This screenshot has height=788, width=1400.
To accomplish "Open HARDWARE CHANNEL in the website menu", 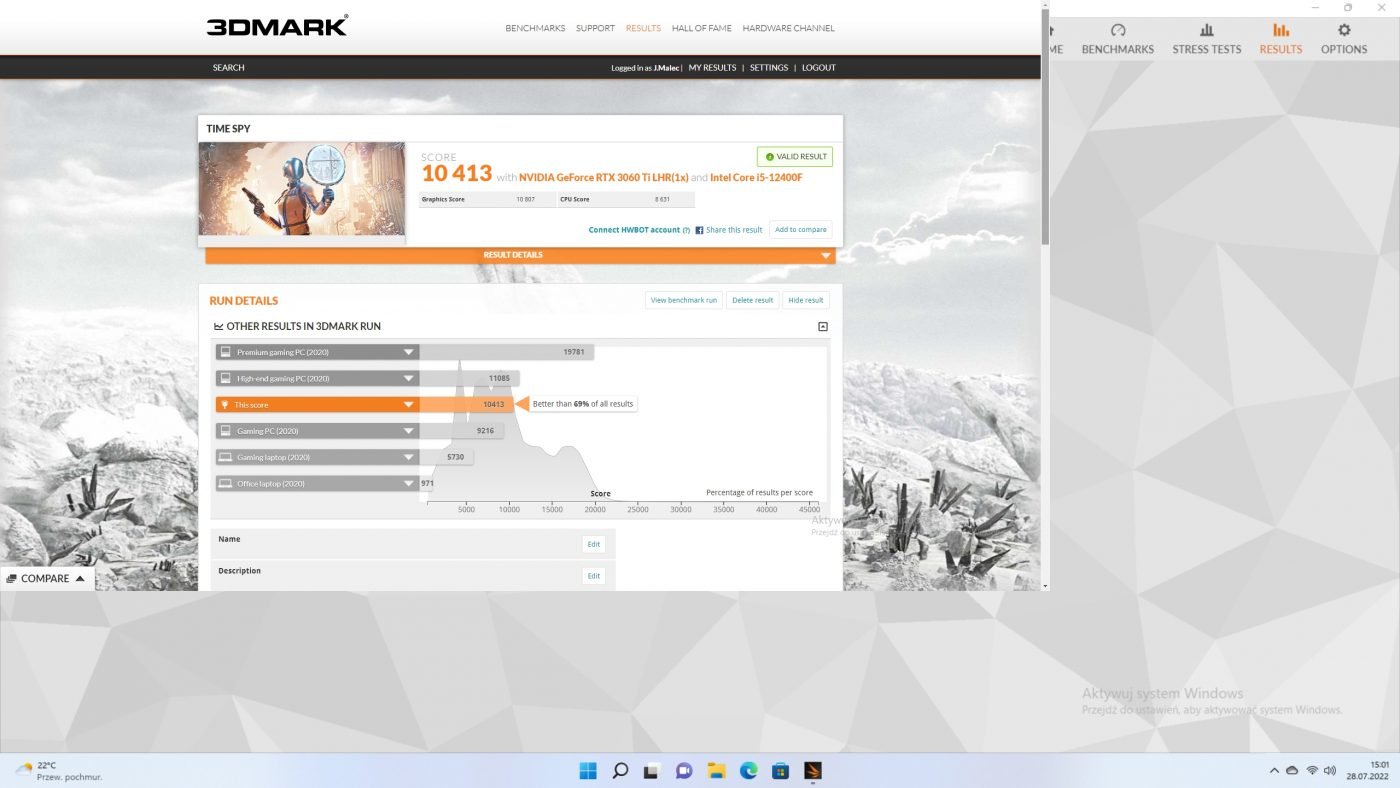I will [x=788, y=28].
